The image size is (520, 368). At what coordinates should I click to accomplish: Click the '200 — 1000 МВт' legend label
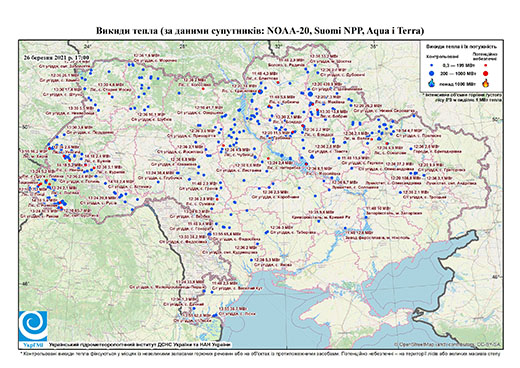[x=459, y=74]
